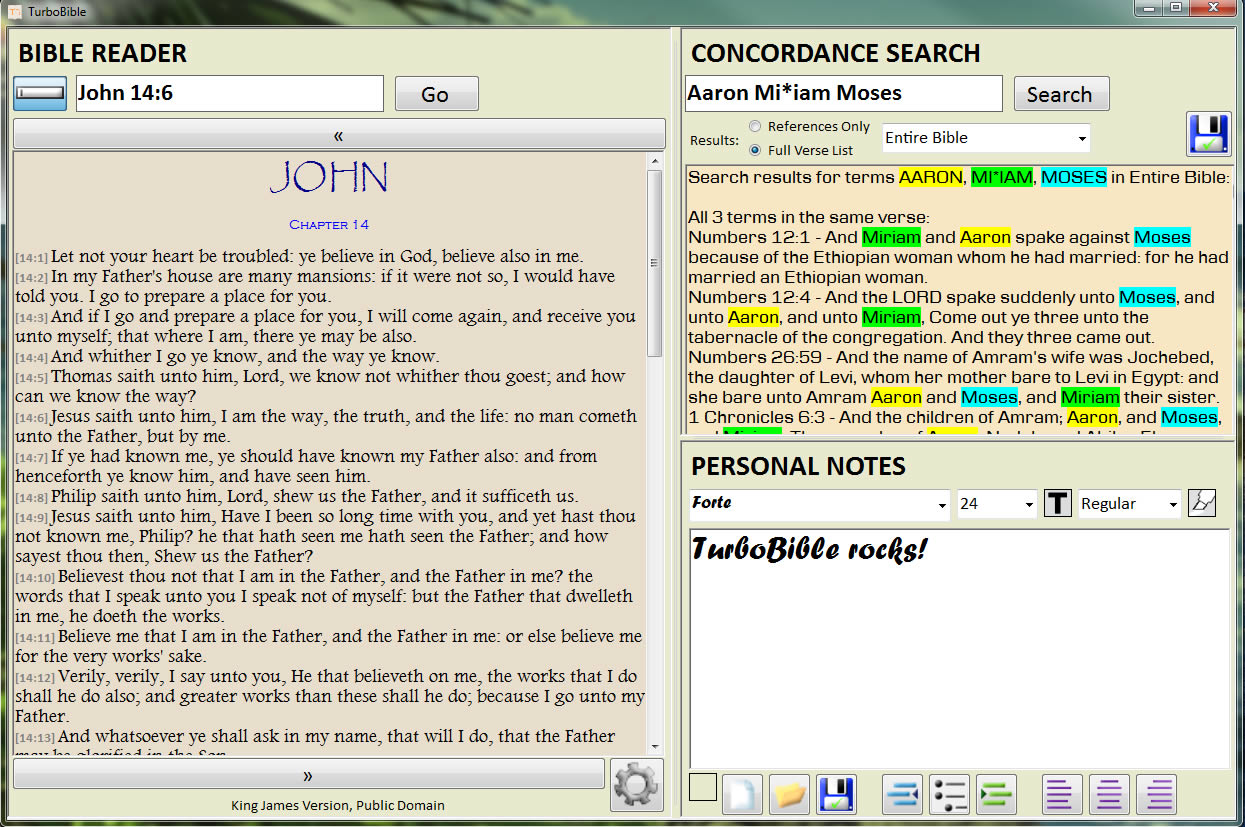
Task: Decrease indent with the blue outdent icon
Action: click(x=902, y=795)
